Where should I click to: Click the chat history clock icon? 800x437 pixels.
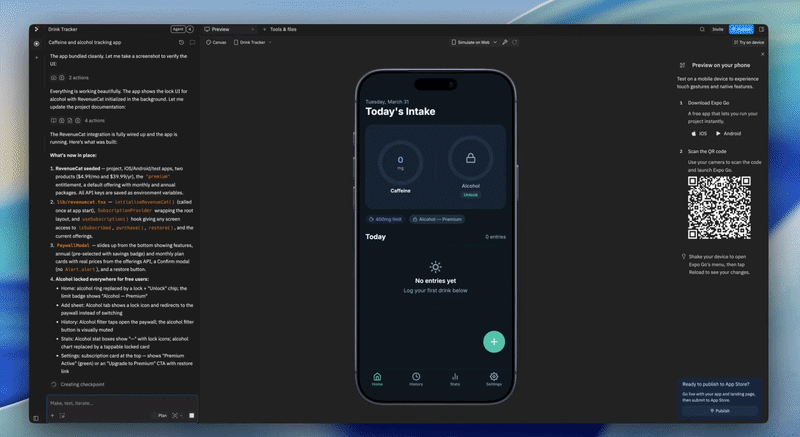tap(181, 43)
